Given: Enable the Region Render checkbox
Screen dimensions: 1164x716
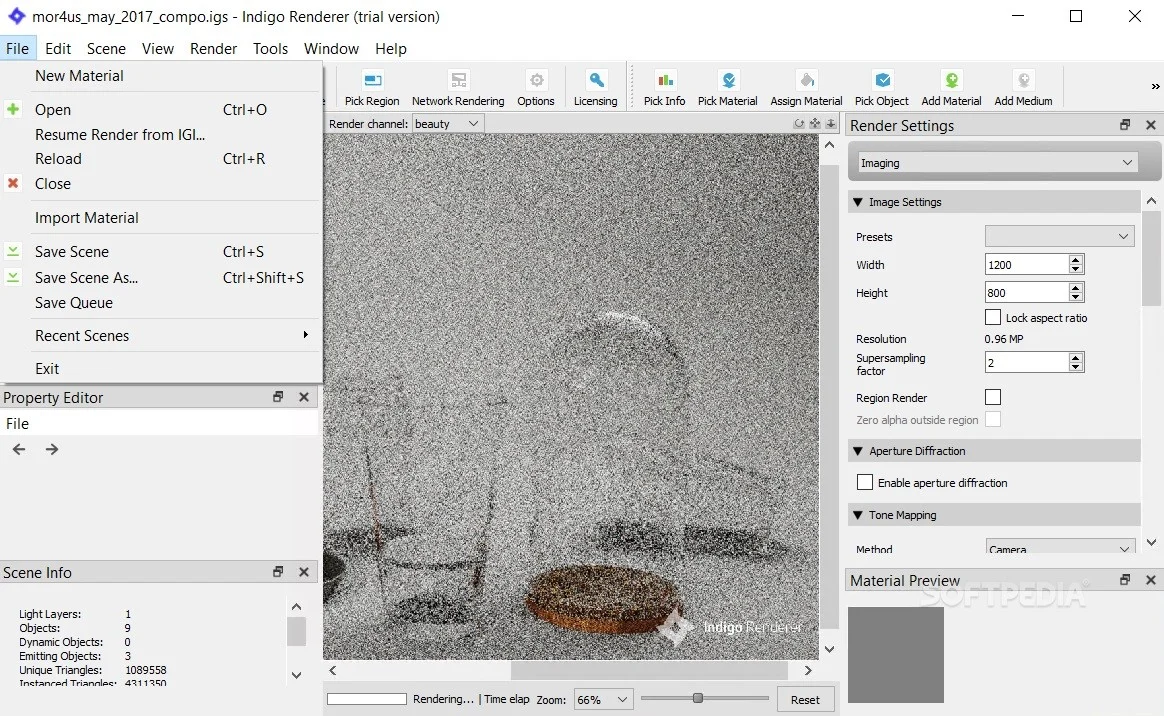Looking at the screenshot, I should coord(993,398).
